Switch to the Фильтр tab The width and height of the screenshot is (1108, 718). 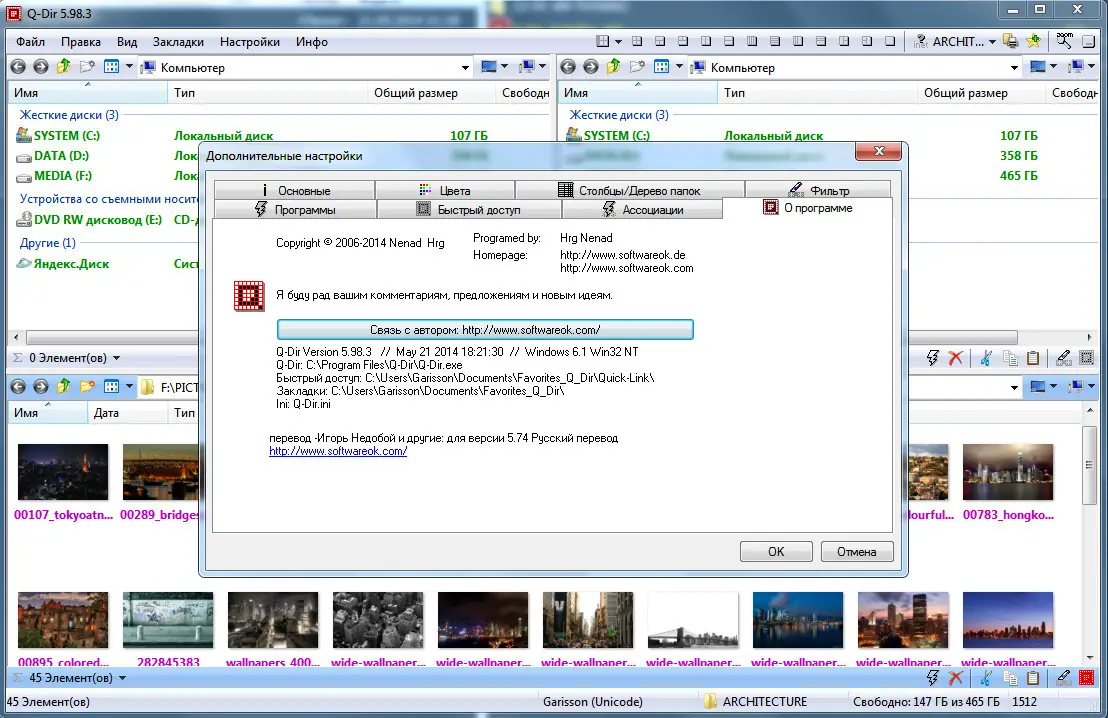point(818,190)
